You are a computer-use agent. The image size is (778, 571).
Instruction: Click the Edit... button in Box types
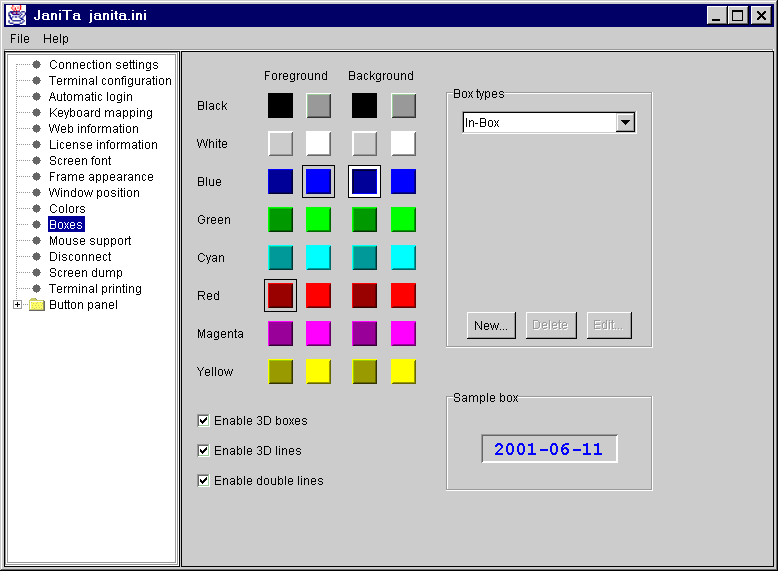click(609, 325)
